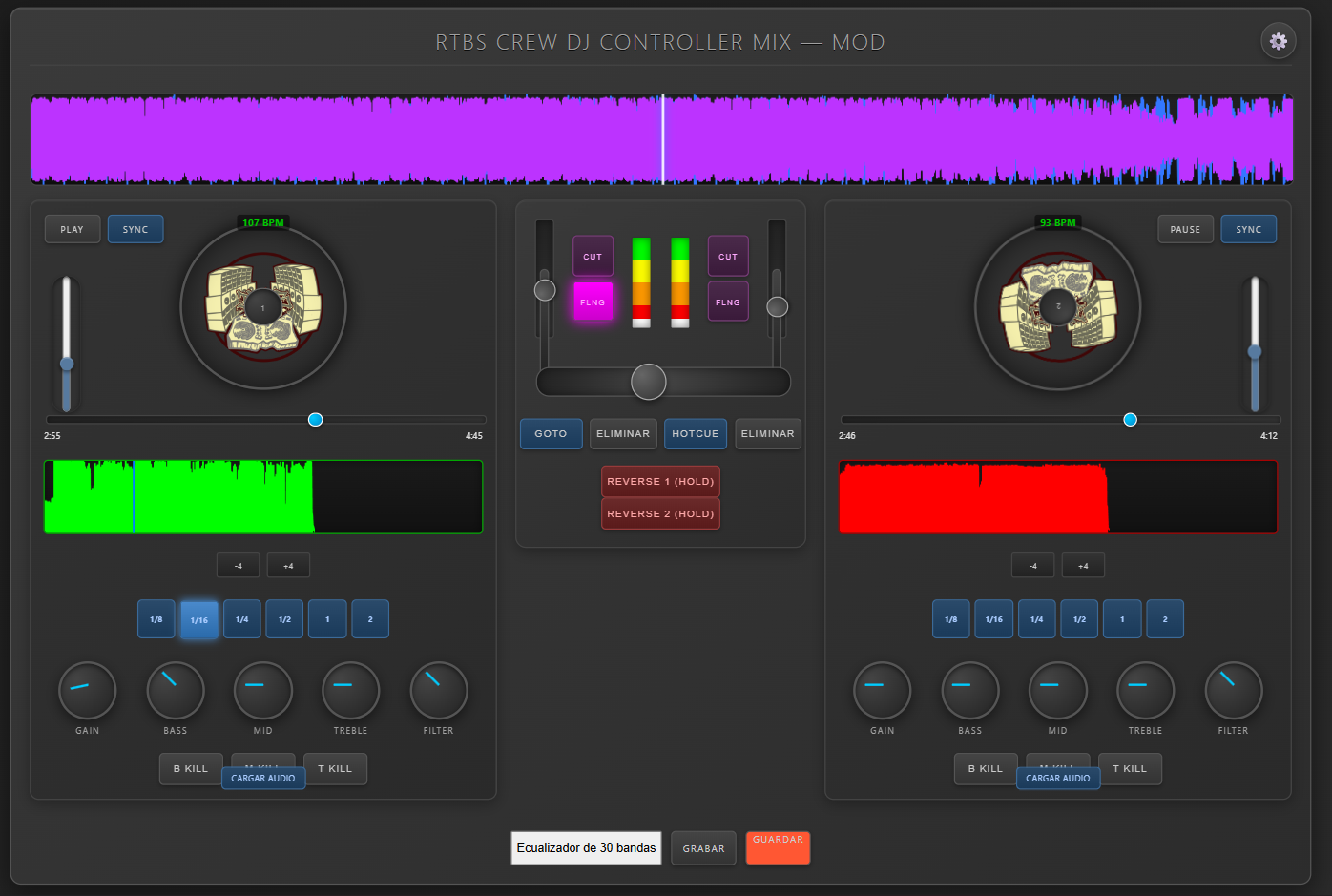Adjust the BASS knob on the right deck
The image size is (1332, 896).
(x=969, y=690)
